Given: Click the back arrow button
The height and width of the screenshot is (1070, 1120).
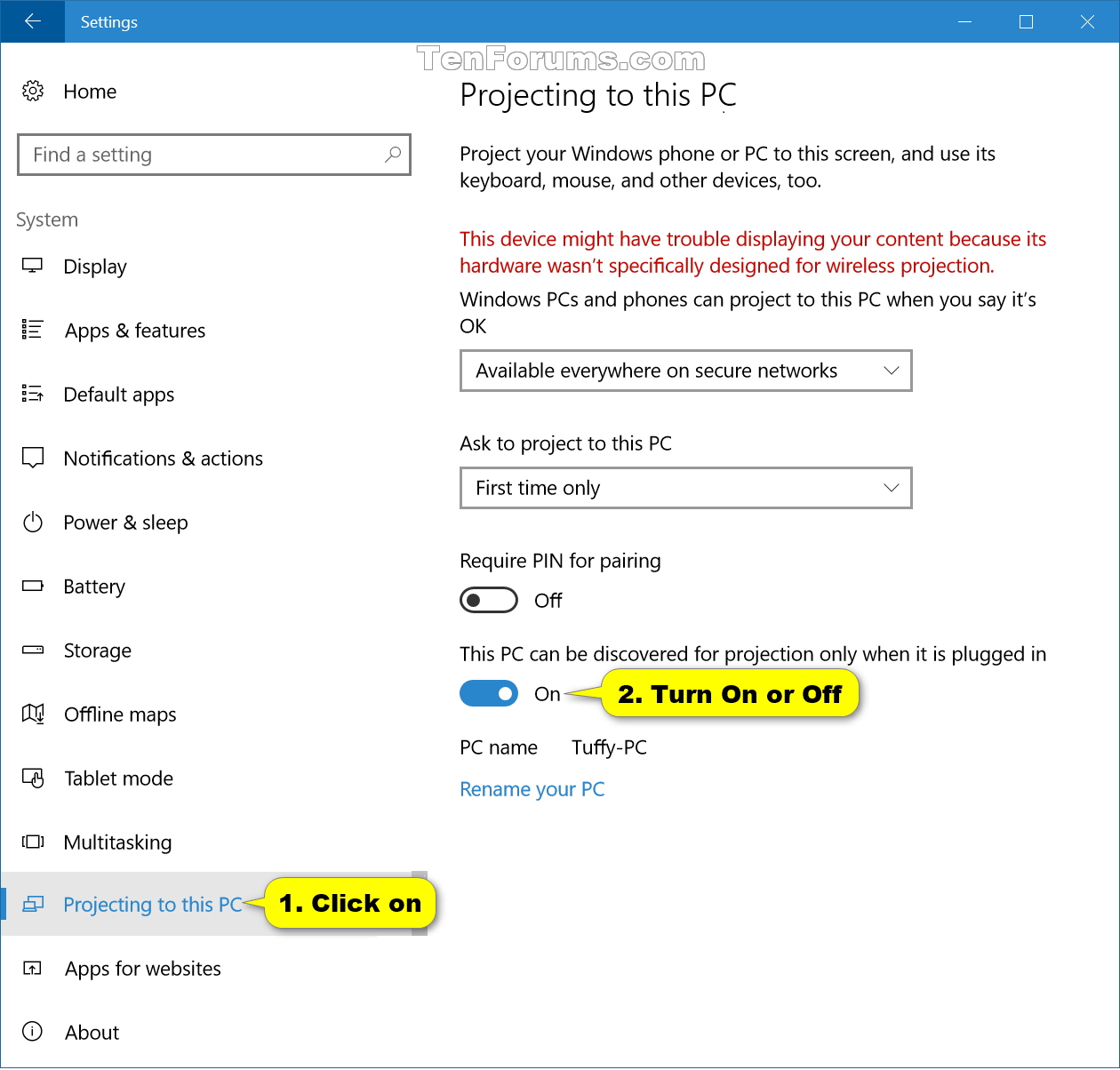Looking at the screenshot, I should coord(31,21).
